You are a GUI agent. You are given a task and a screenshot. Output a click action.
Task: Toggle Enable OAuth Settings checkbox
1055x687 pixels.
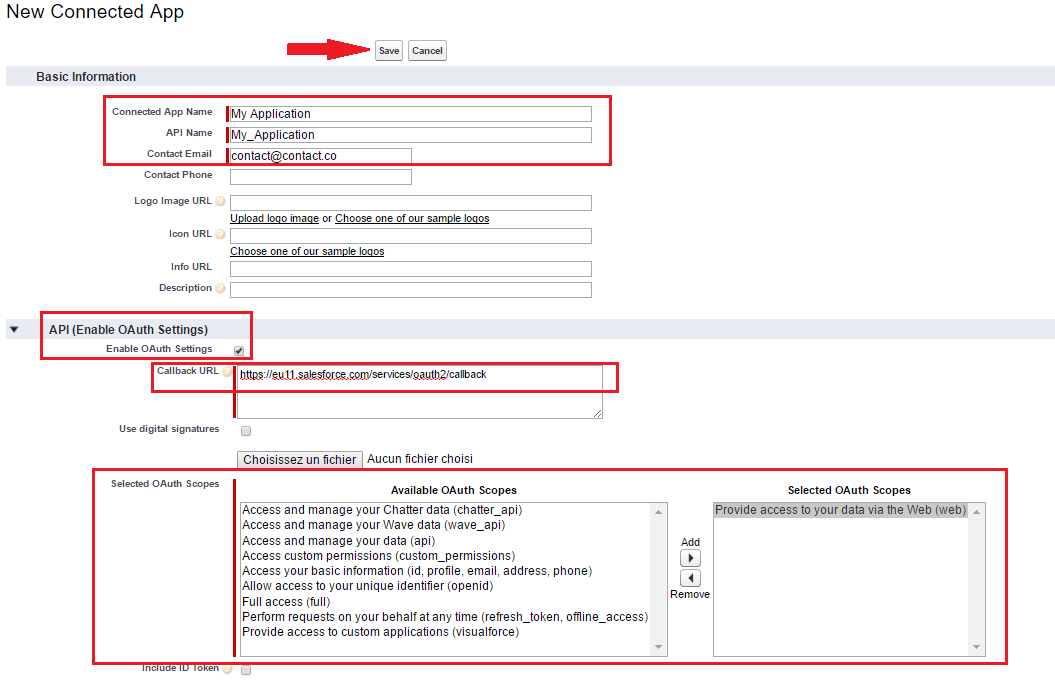[x=239, y=351]
